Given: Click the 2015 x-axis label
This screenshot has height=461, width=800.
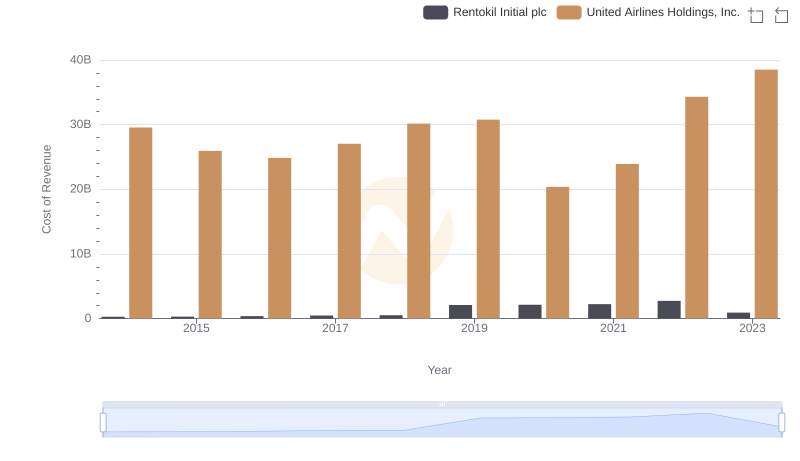Looking at the screenshot, I should [196, 328].
